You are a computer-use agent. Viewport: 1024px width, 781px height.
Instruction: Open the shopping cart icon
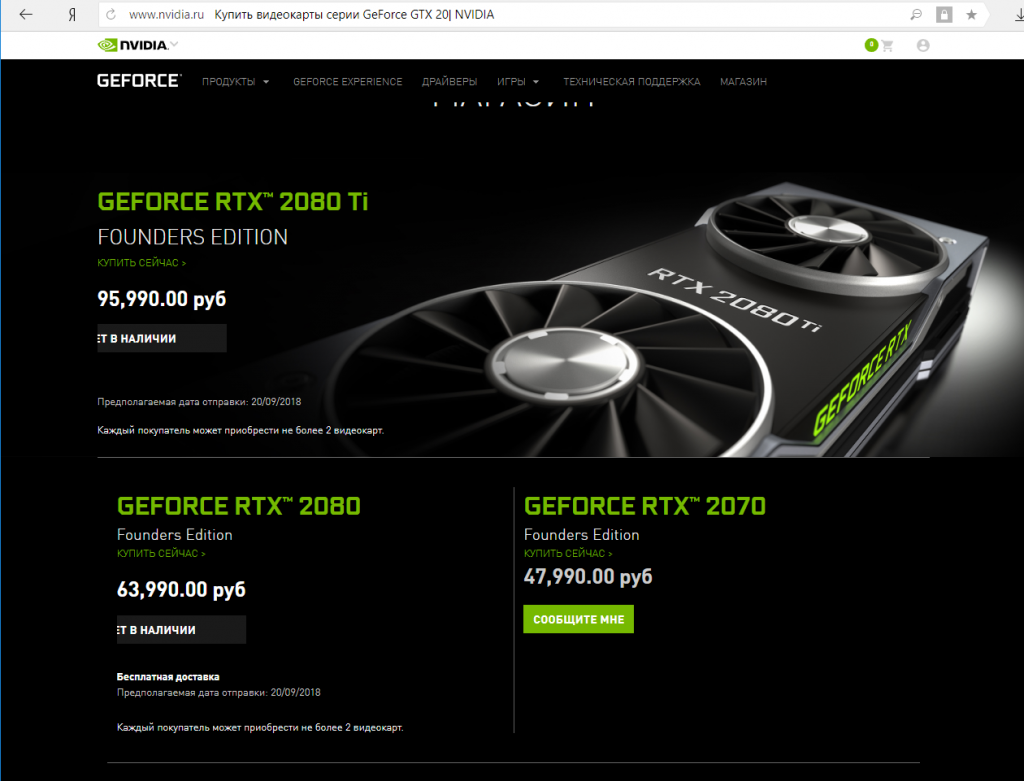pyautogui.click(x=886, y=46)
